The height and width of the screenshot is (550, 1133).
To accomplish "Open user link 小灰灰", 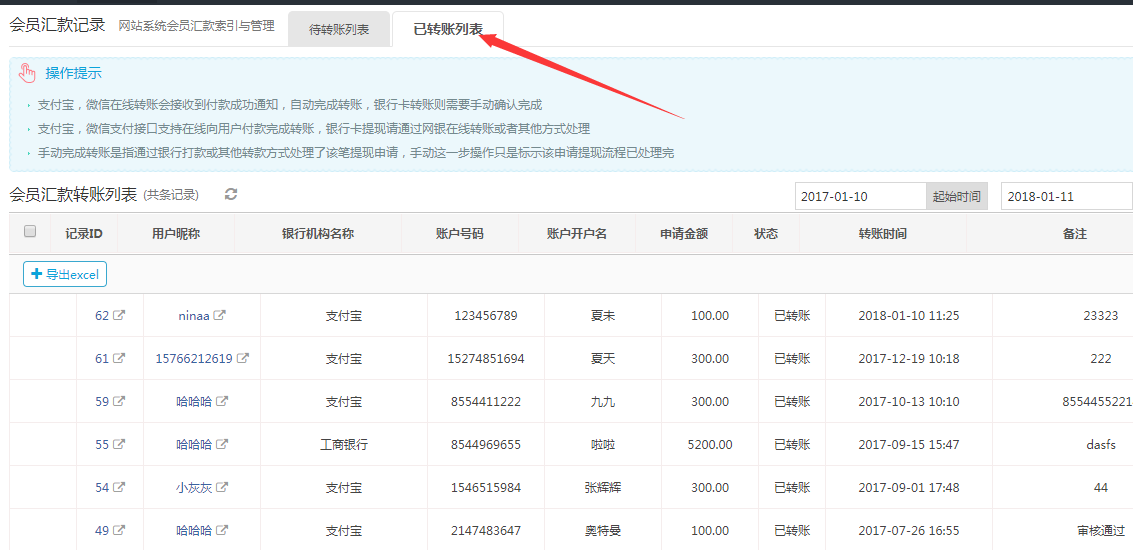I will [193, 488].
